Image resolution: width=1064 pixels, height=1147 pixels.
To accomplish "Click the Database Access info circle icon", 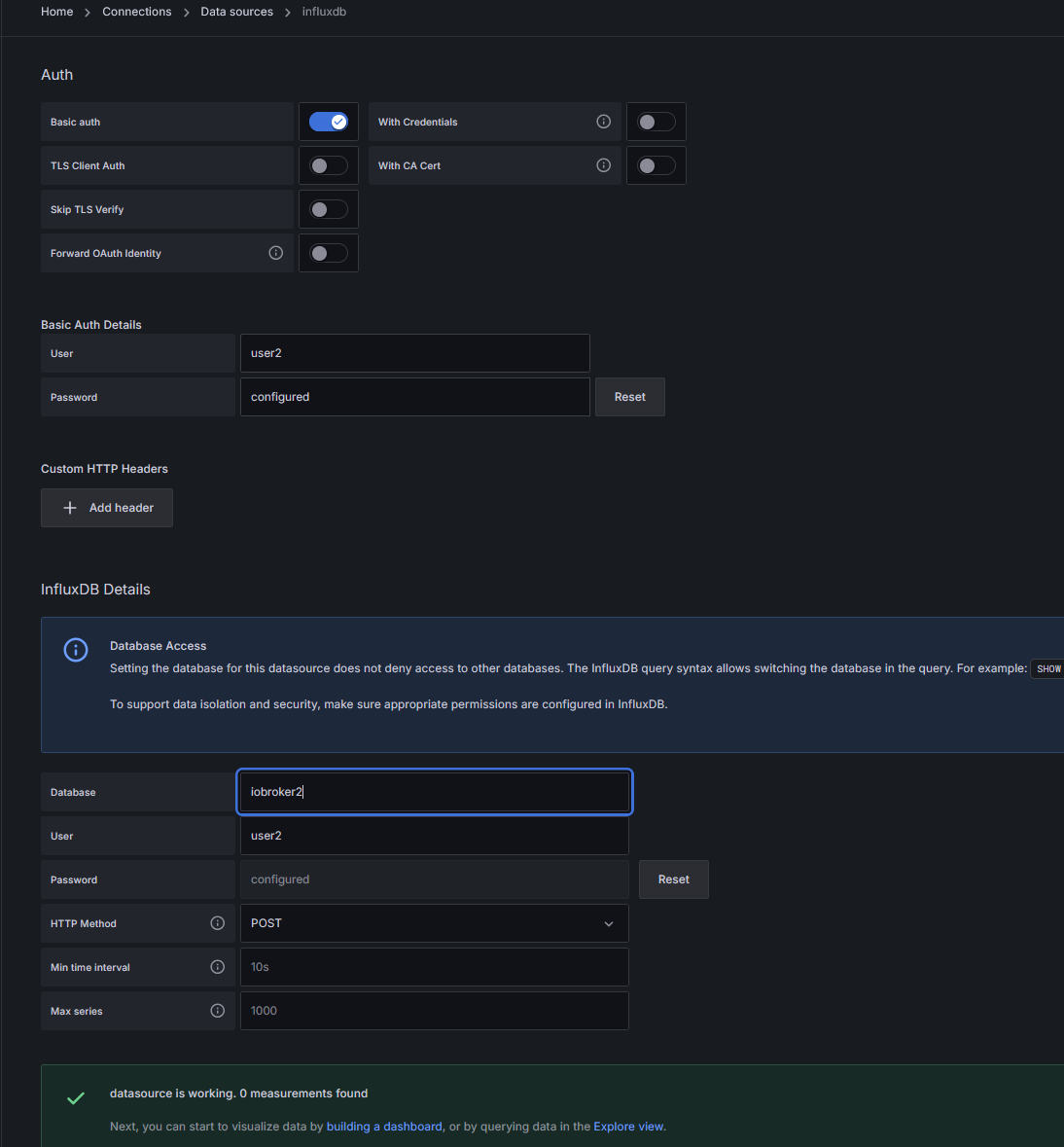I will click(76, 650).
